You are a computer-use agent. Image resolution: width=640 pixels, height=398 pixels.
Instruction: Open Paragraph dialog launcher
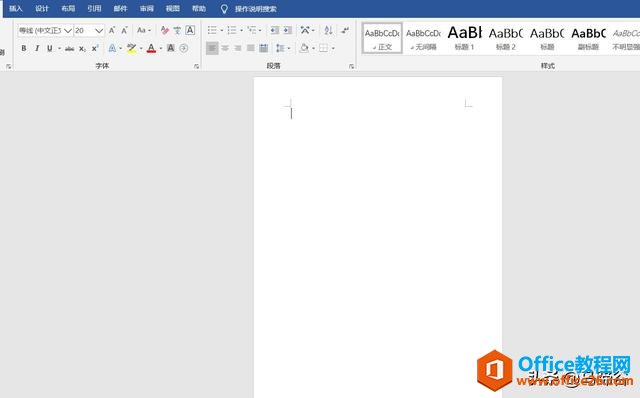[351, 66]
